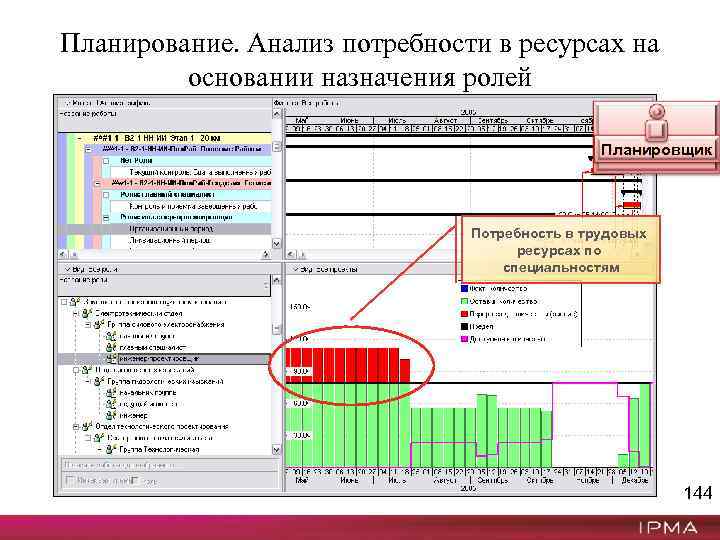Expand the Нет Роли group
720x540 pixels.
(106, 161)
